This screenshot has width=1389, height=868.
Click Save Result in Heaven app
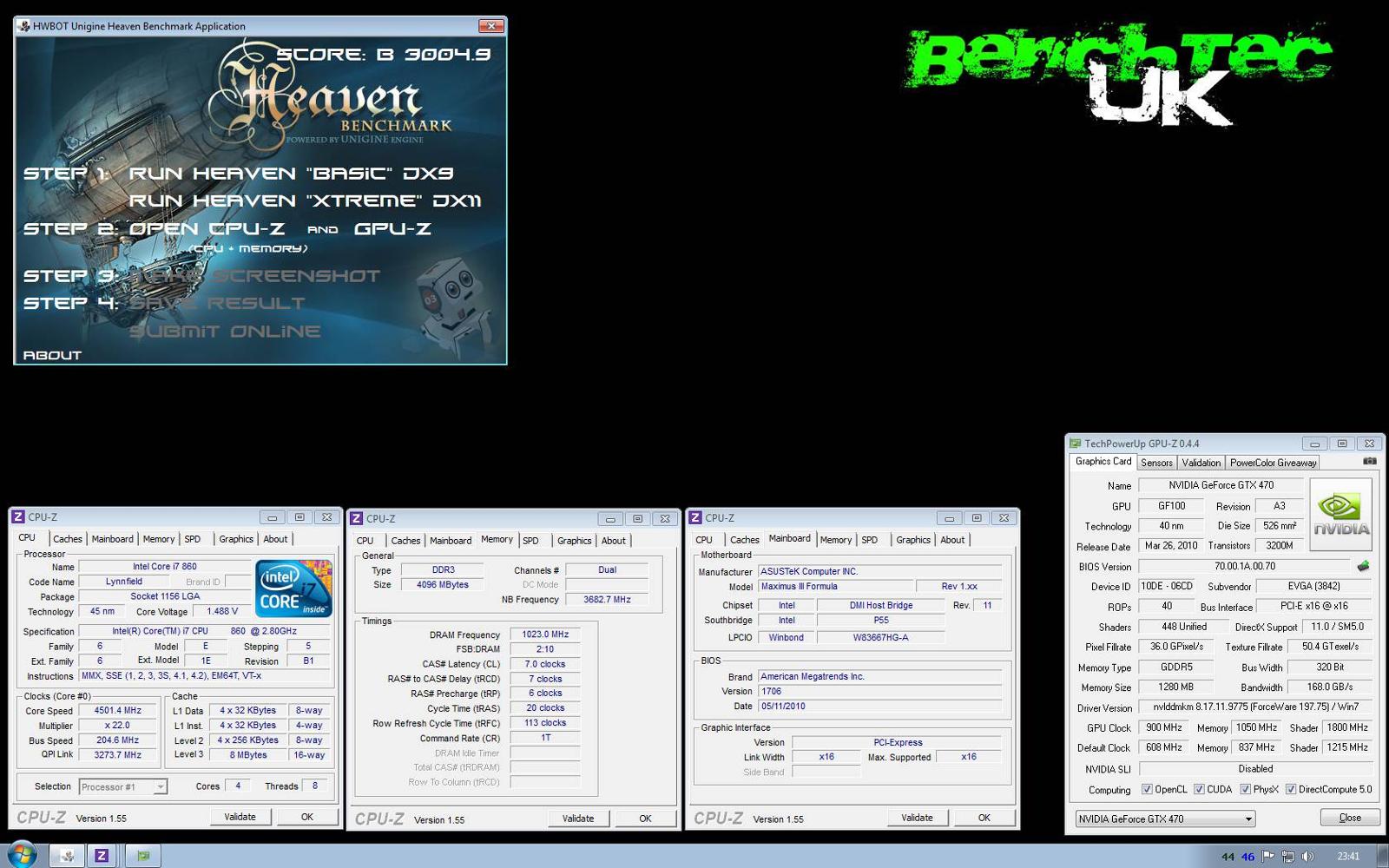(217, 304)
